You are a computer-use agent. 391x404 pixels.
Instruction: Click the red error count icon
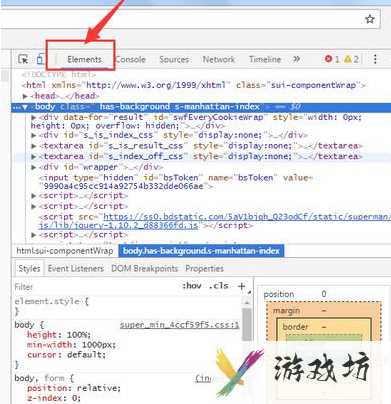pos(328,59)
